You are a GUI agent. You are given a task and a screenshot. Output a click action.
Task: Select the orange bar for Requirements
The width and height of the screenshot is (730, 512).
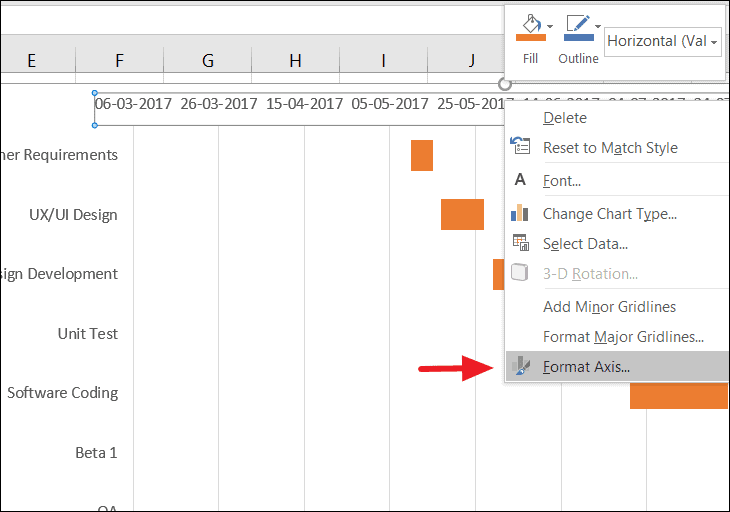(x=422, y=155)
